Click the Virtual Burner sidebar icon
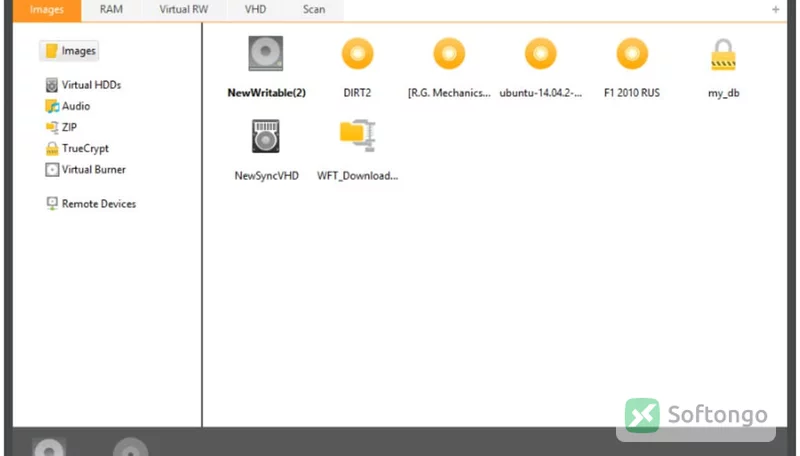Viewport: 800px width, 456px height. click(52, 169)
